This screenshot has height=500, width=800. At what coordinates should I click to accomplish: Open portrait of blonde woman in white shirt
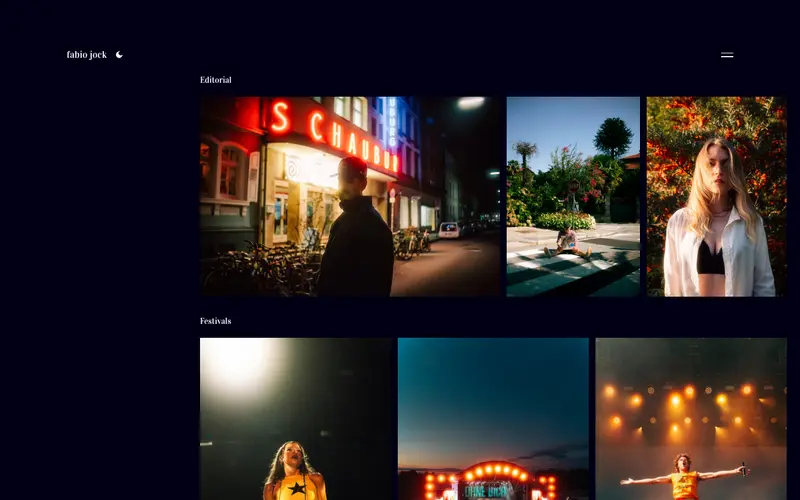[716, 196]
